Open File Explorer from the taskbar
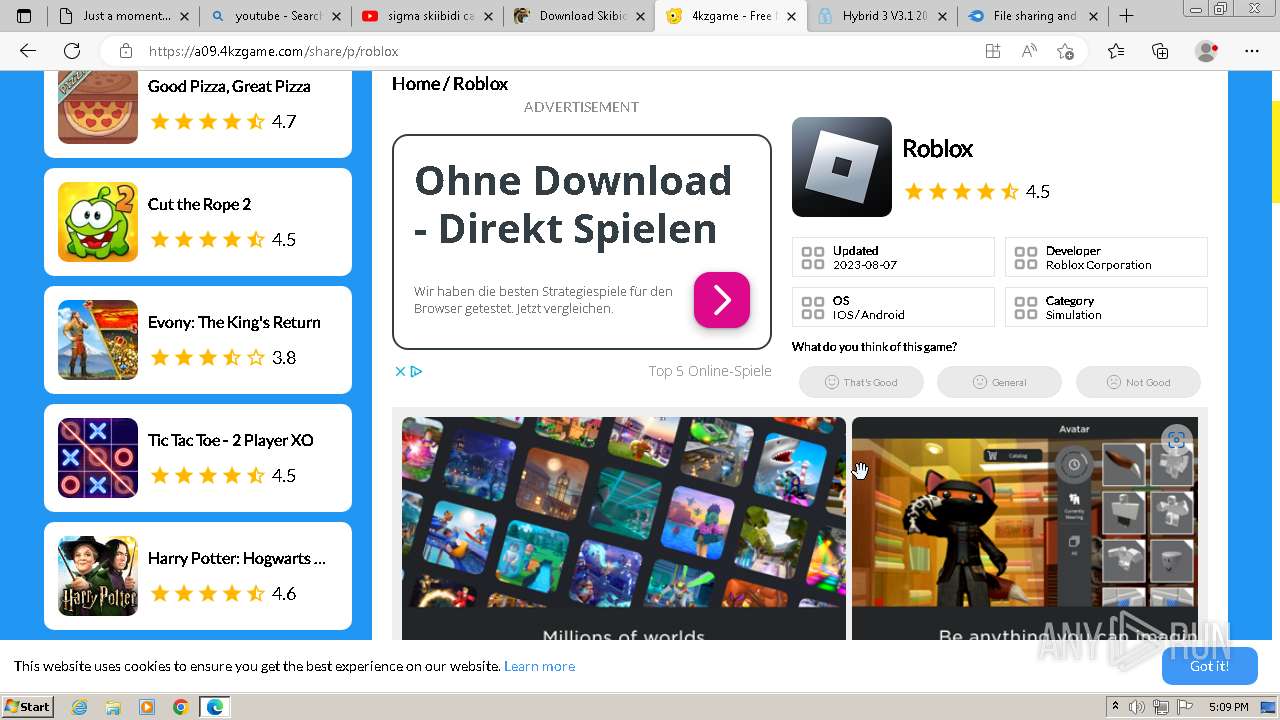This screenshot has width=1280, height=720. 113,707
